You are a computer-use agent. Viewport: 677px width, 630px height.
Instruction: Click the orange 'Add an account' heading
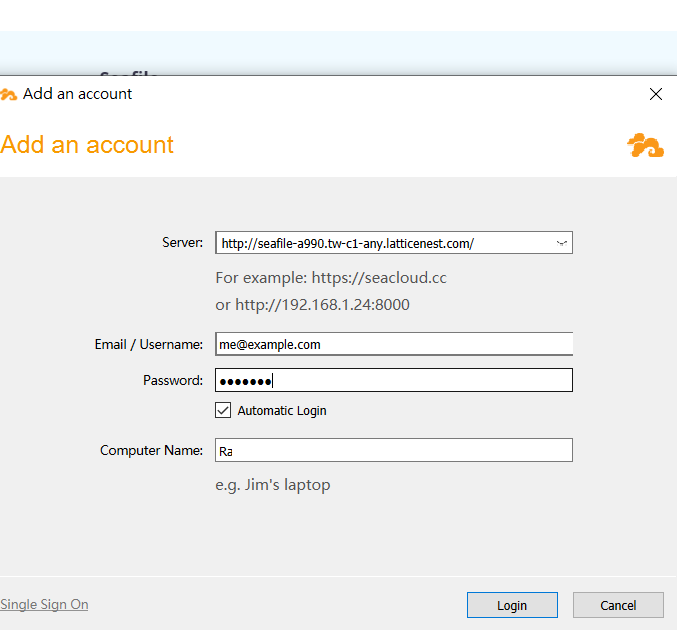coord(87,144)
